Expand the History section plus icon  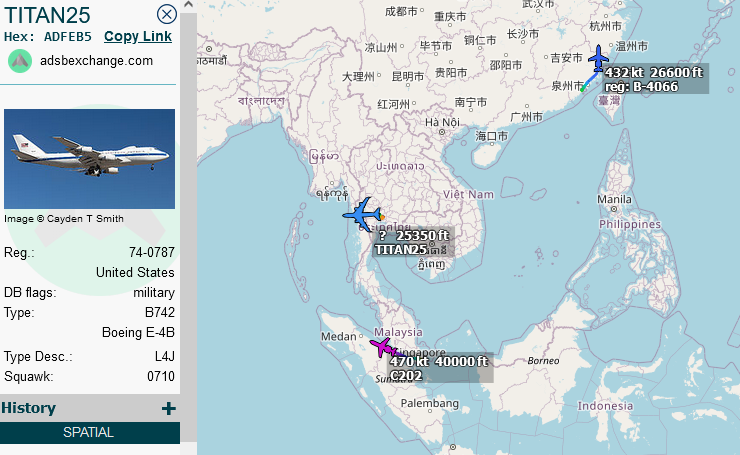168,408
